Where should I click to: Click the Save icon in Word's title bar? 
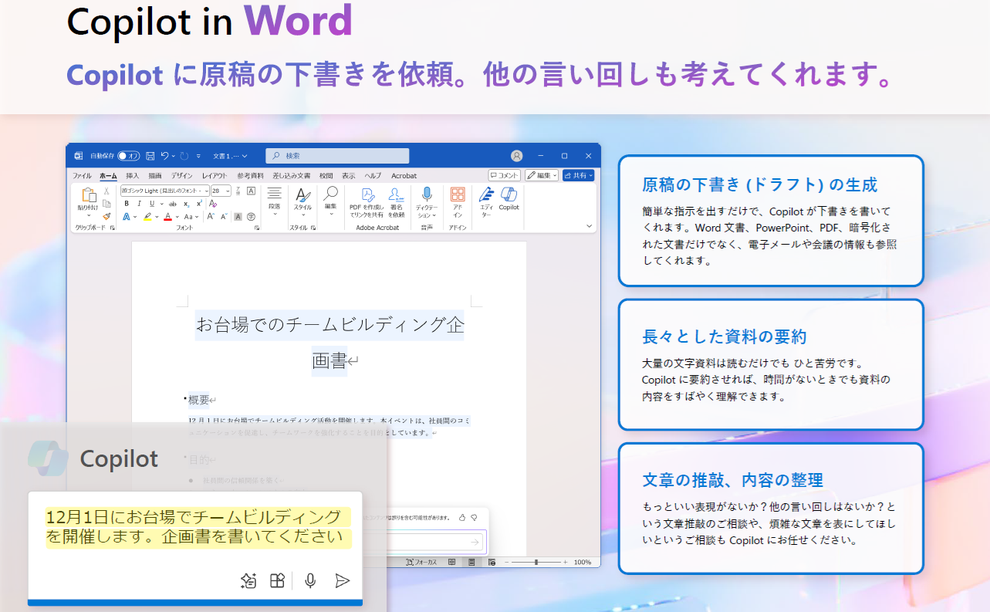point(150,155)
